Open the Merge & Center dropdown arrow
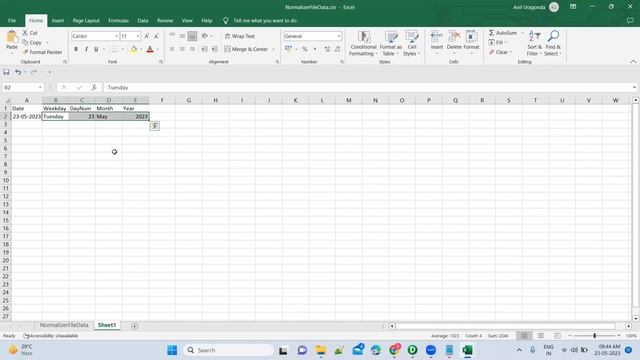The width and height of the screenshot is (640, 360). pyautogui.click(x=273, y=49)
